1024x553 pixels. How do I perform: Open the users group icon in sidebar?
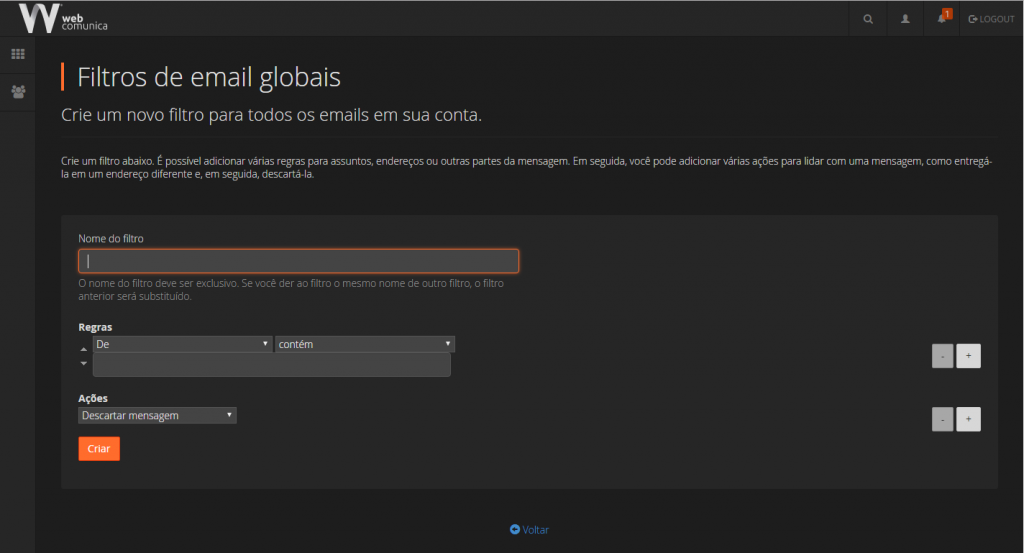click(x=18, y=91)
